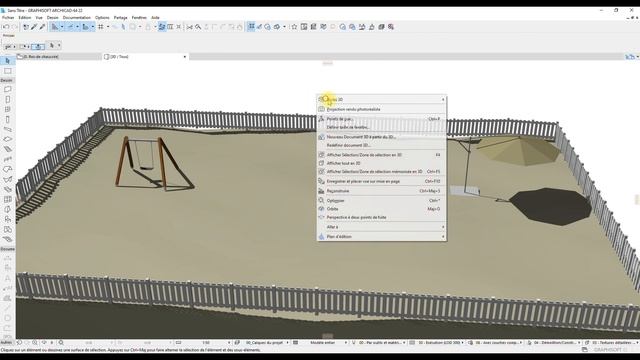640x360 pixels.
Task: Open the Par outils et matériaux pen set dropdown
Action: tap(382, 343)
